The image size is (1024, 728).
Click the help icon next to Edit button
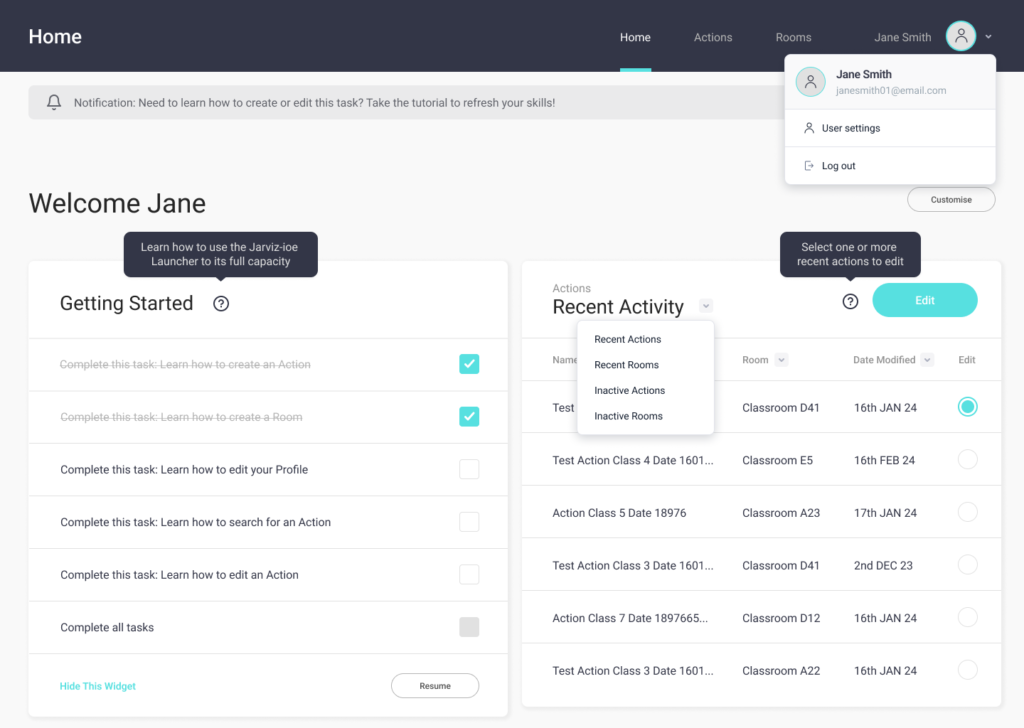tap(850, 301)
